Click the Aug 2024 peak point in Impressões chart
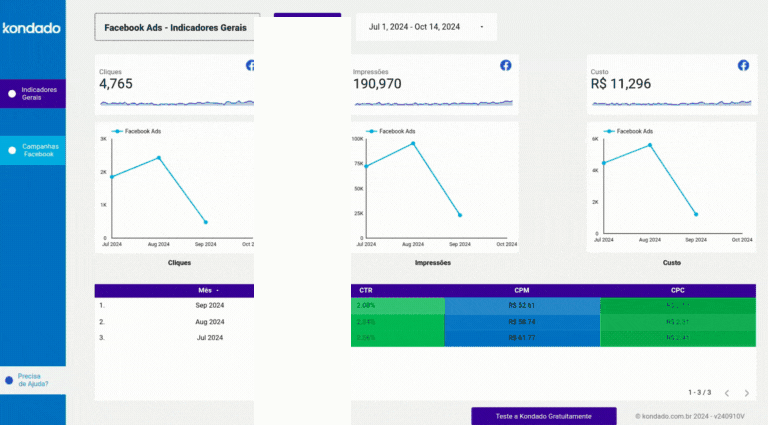The width and height of the screenshot is (768, 425). (x=413, y=143)
